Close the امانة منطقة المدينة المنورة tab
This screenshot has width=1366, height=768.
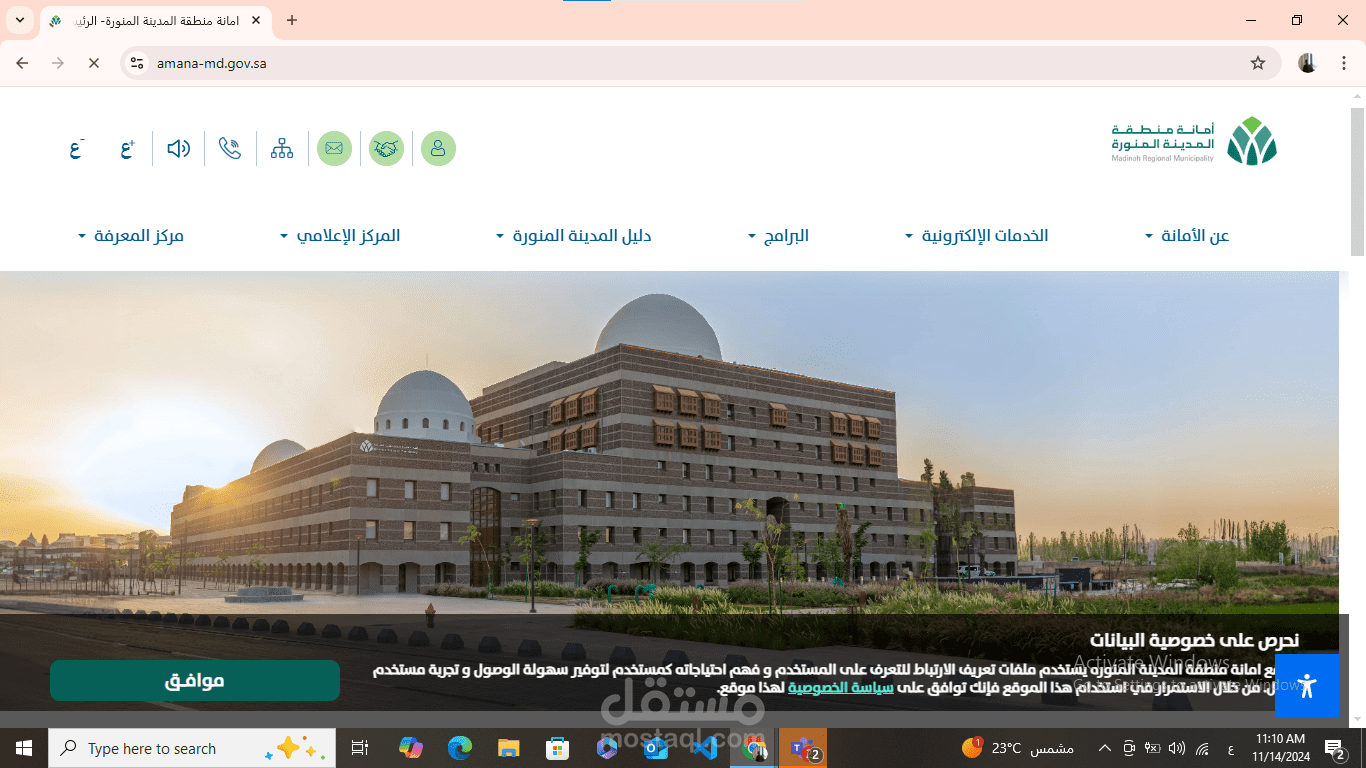pyautogui.click(x=256, y=20)
